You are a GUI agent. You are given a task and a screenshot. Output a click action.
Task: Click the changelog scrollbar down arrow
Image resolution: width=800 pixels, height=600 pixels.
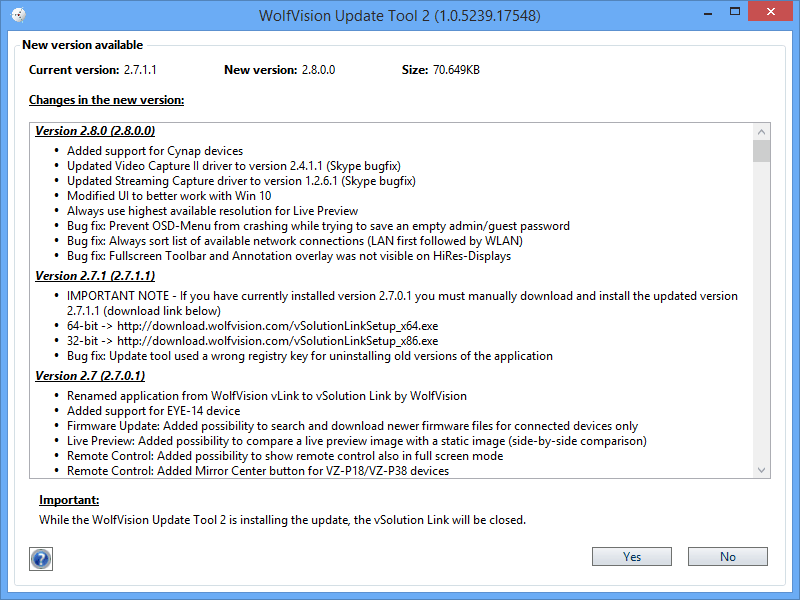click(x=761, y=470)
